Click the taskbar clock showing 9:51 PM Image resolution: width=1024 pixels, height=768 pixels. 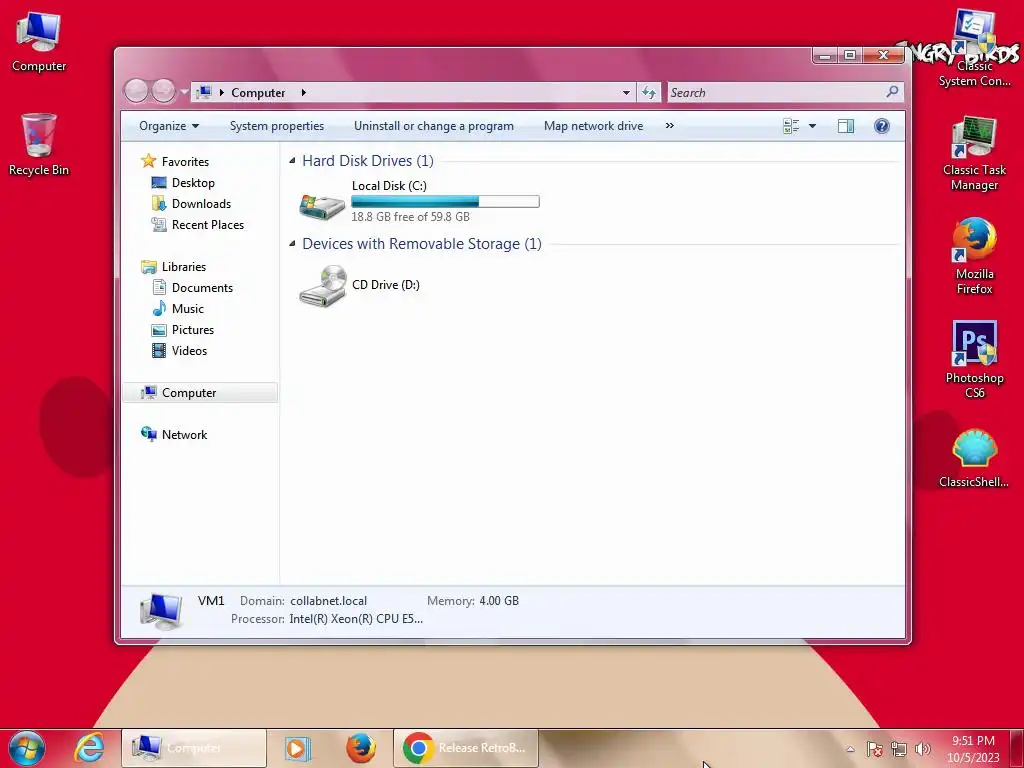click(x=973, y=749)
